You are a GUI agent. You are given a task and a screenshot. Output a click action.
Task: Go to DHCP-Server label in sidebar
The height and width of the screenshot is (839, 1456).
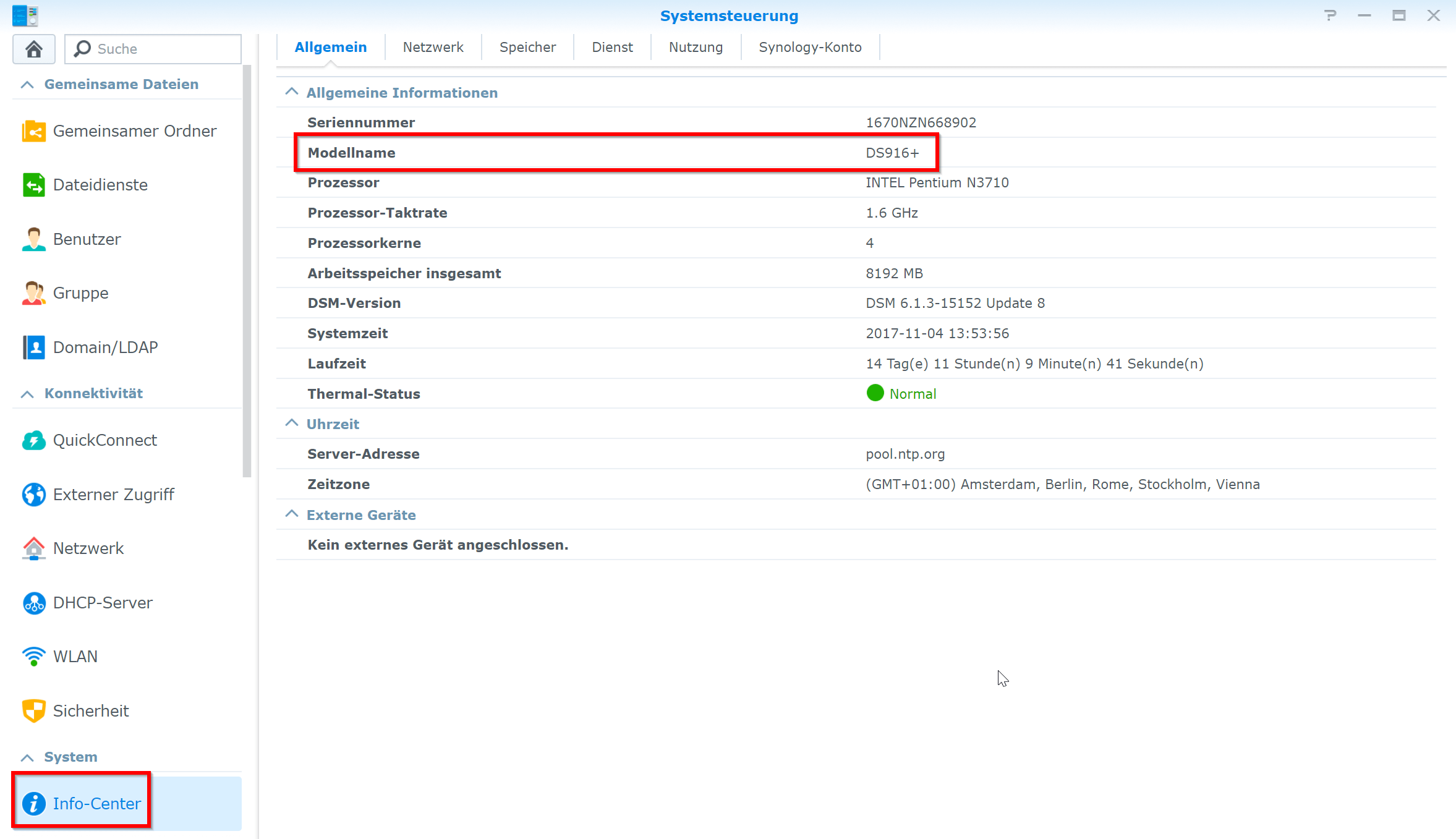[103, 603]
